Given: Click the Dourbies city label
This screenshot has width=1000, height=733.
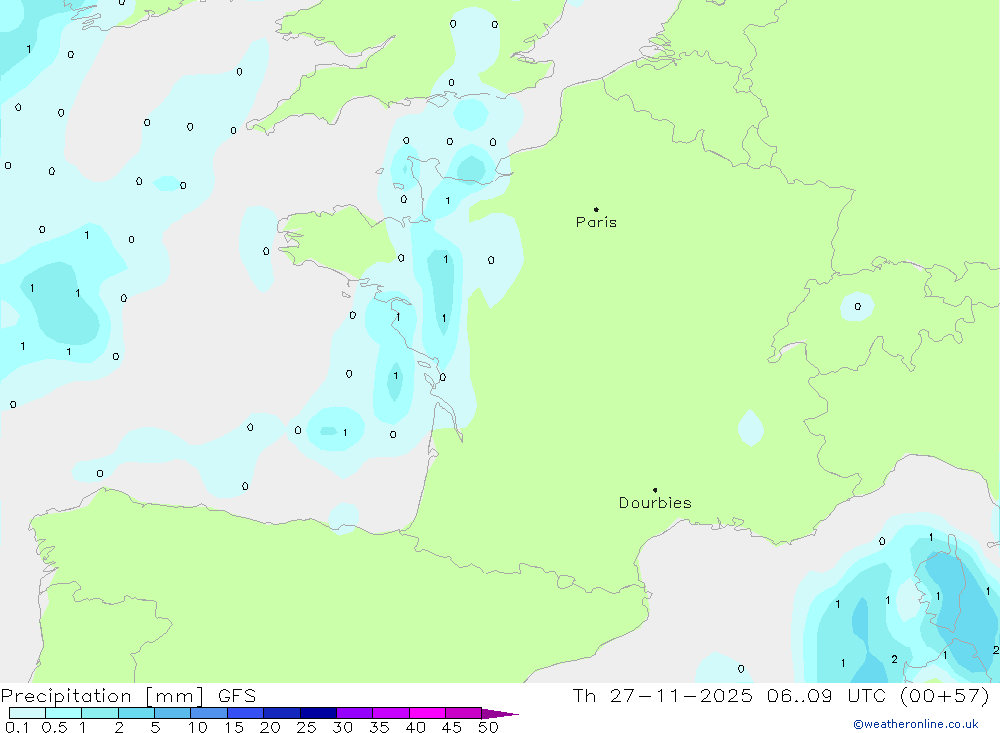Looking at the screenshot, I should [x=655, y=503].
